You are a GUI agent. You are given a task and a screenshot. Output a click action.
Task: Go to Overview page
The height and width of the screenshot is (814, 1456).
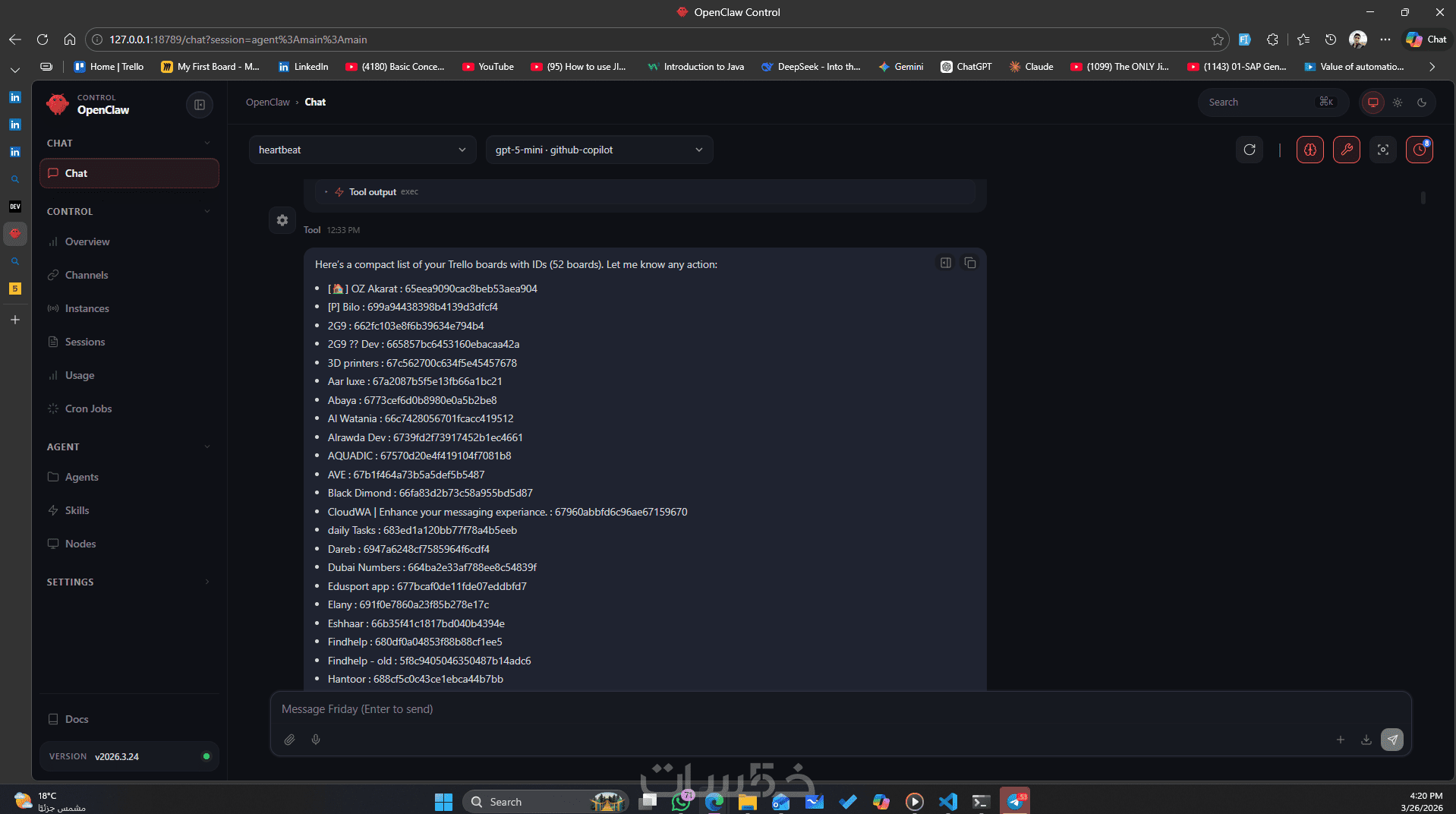[129, 241]
